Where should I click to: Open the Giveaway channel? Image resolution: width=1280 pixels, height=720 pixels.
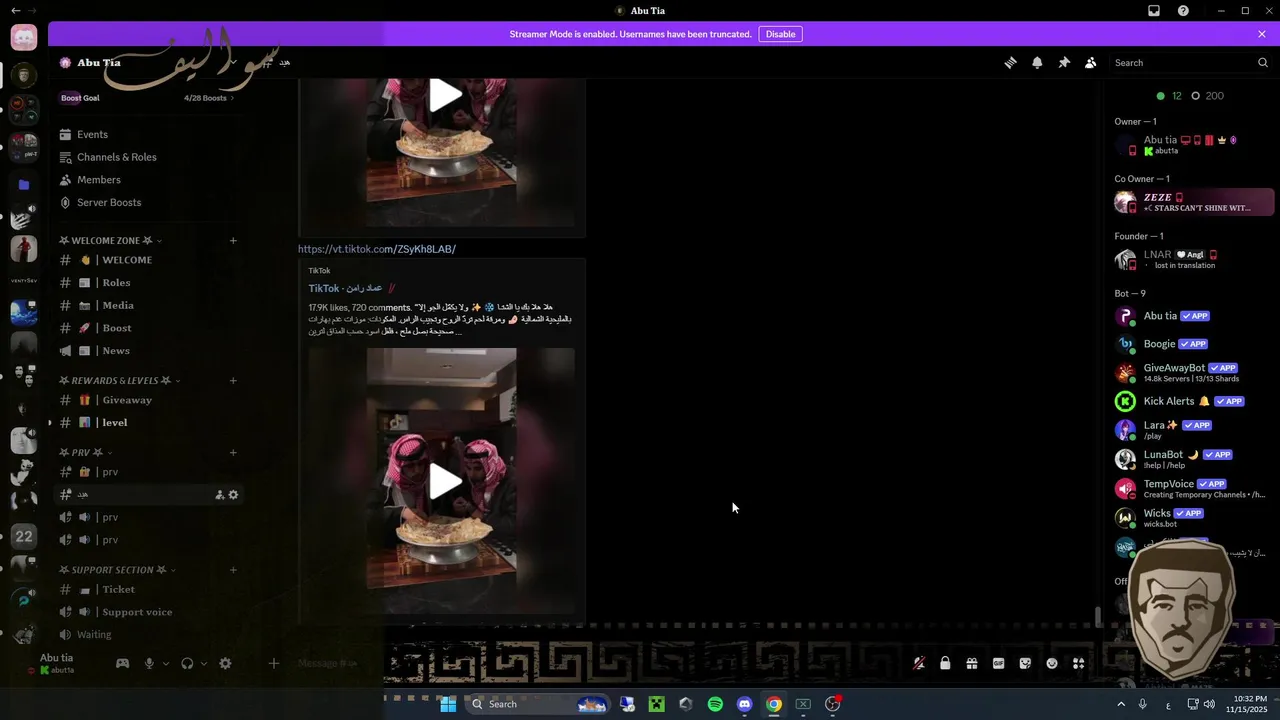(148, 400)
